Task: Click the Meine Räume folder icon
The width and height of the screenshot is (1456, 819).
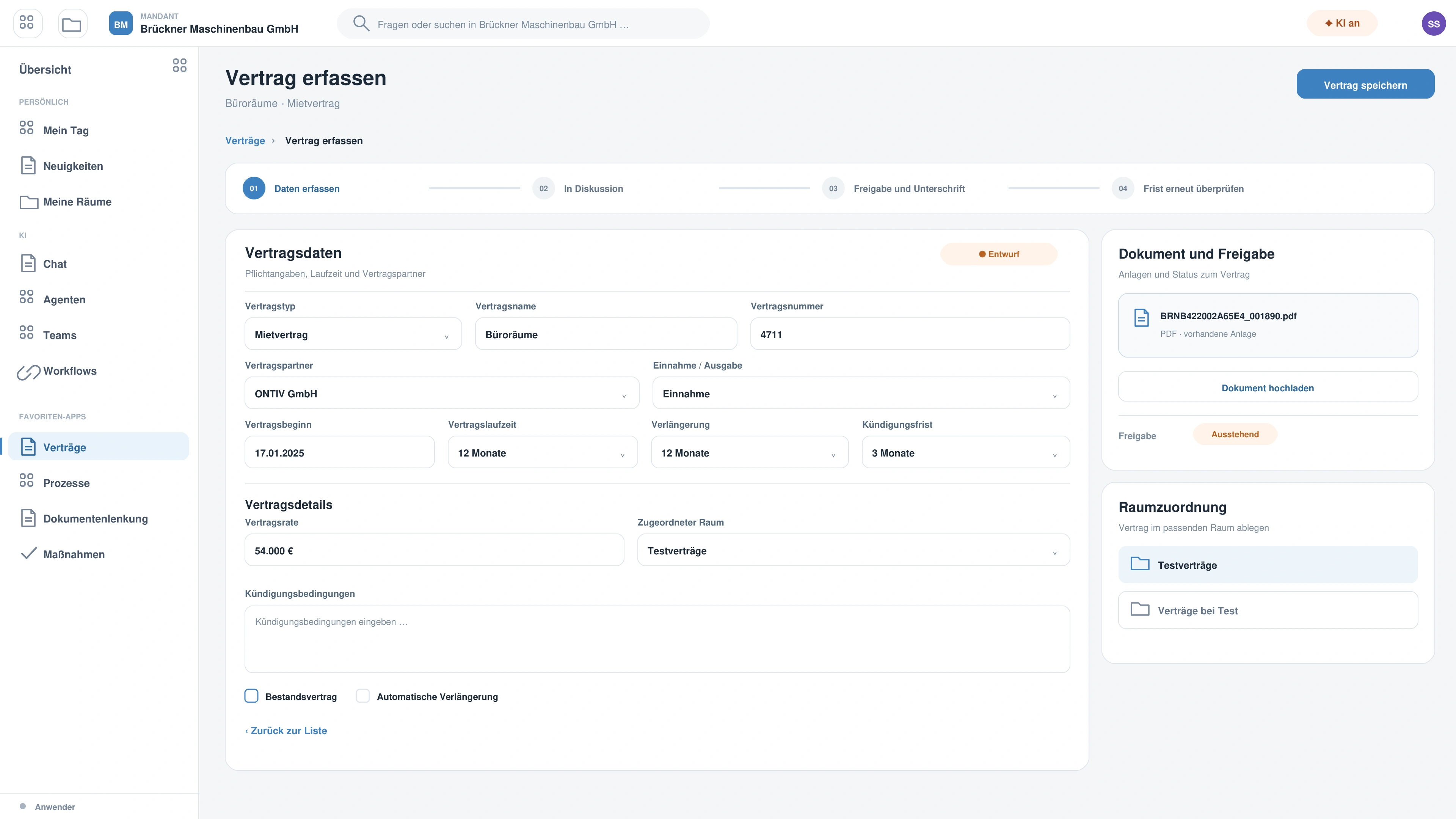Action: tap(29, 202)
